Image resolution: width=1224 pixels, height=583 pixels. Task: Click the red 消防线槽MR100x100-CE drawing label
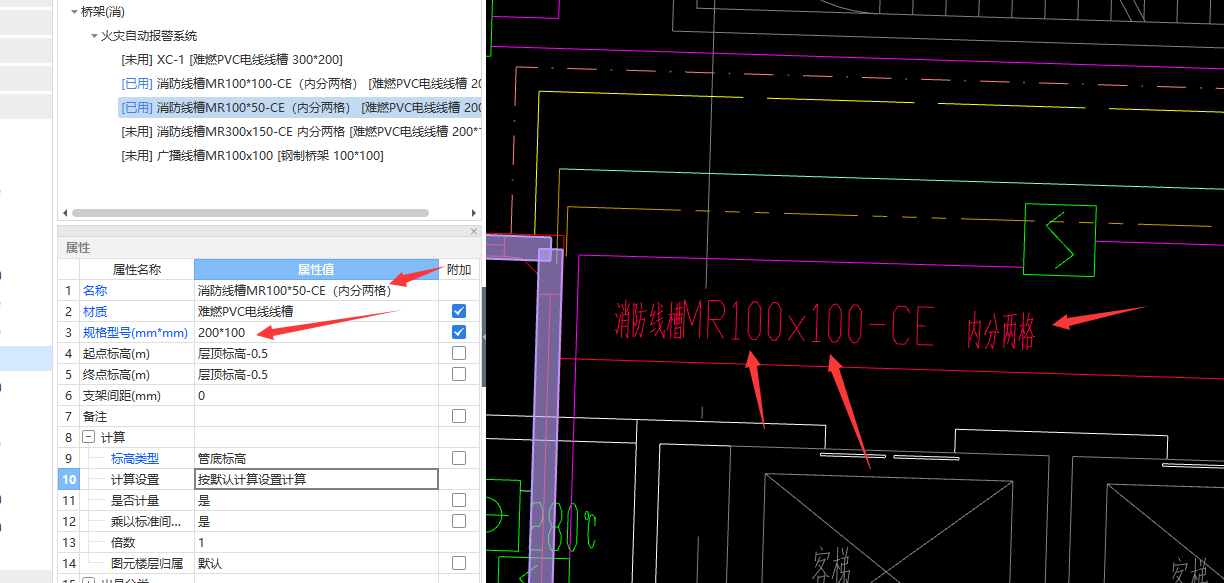pos(774,323)
